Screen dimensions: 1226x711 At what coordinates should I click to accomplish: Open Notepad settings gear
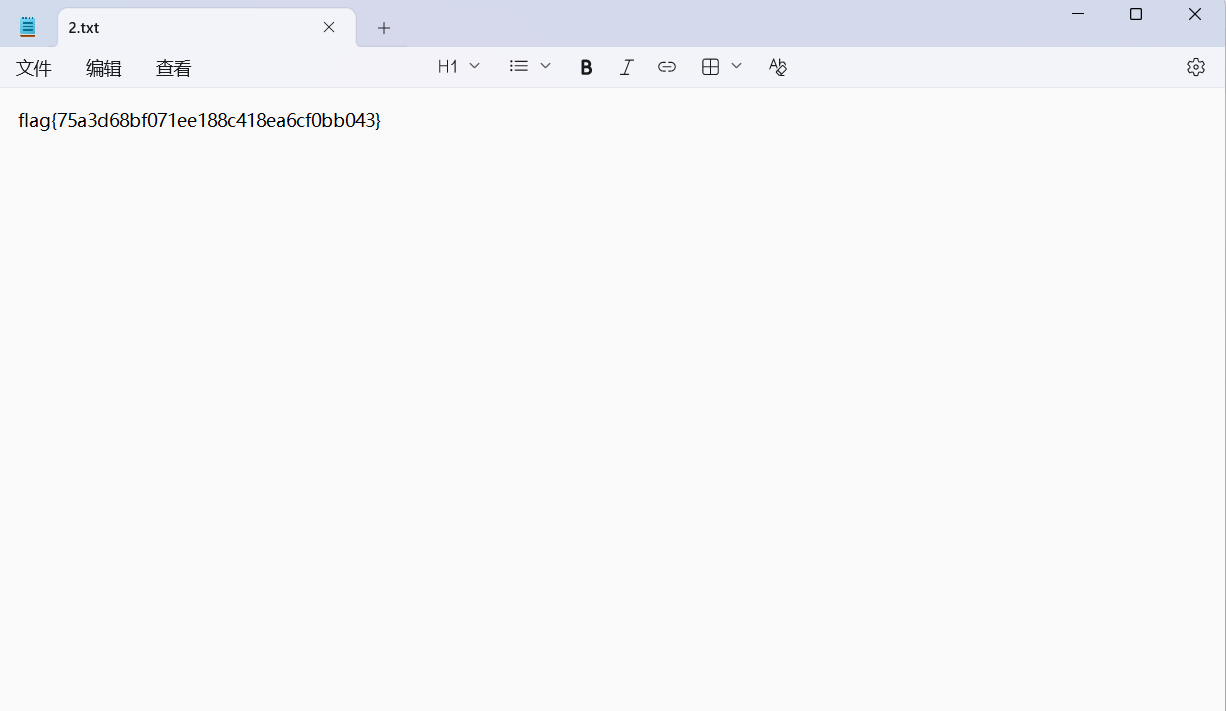pyautogui.click(x=1196, y=67)
